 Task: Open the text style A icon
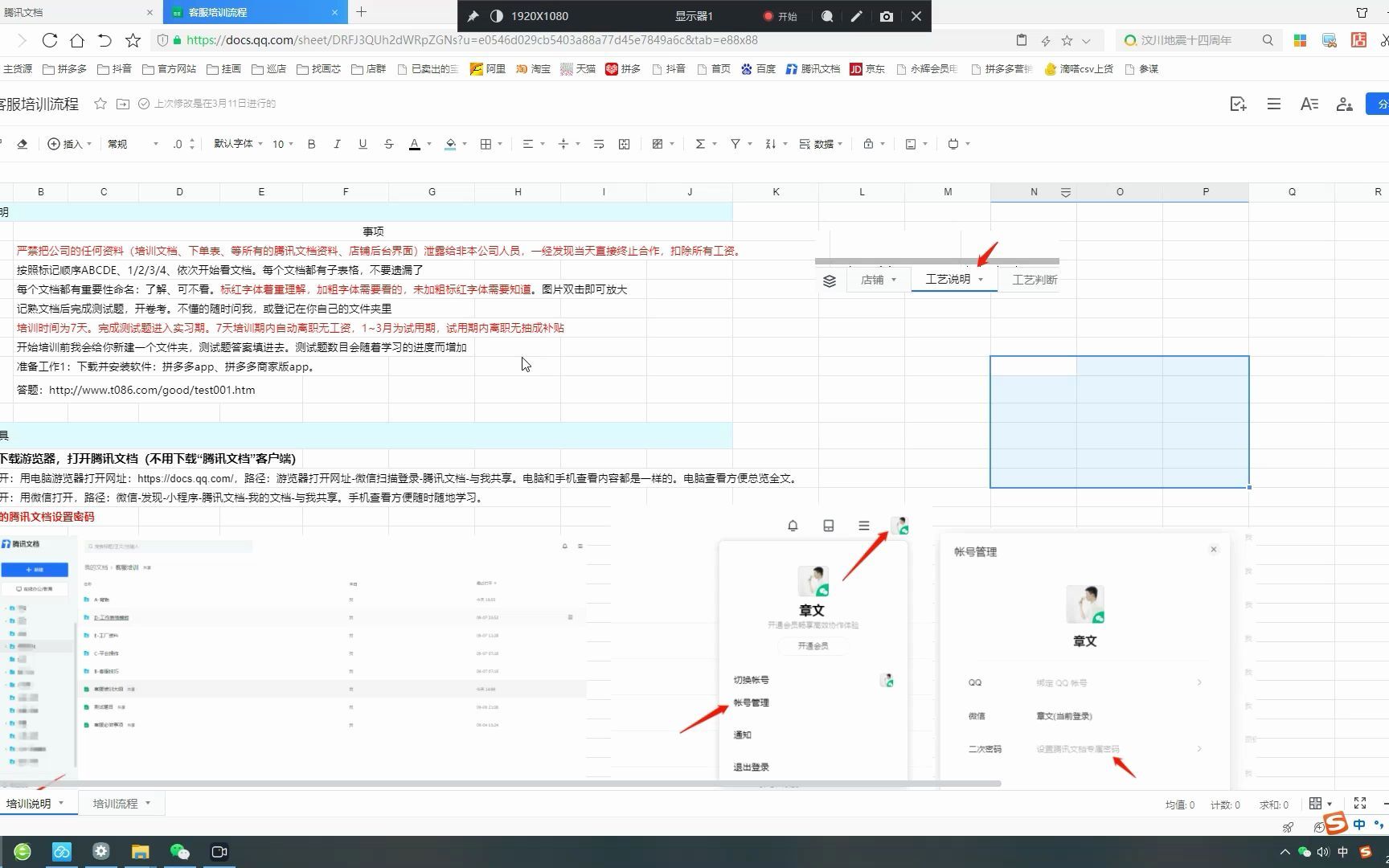pyautogui.click(x=1309, y=104)
